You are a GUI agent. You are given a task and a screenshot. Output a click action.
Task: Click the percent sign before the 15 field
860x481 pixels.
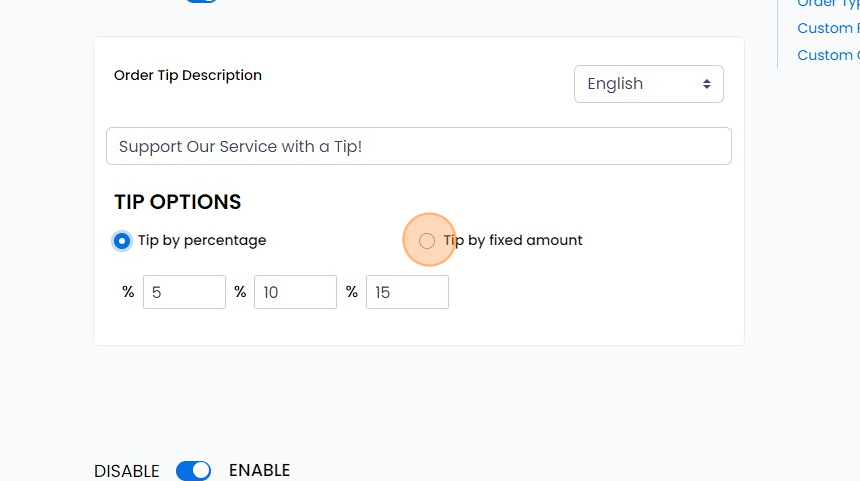(x=352, y=292)
